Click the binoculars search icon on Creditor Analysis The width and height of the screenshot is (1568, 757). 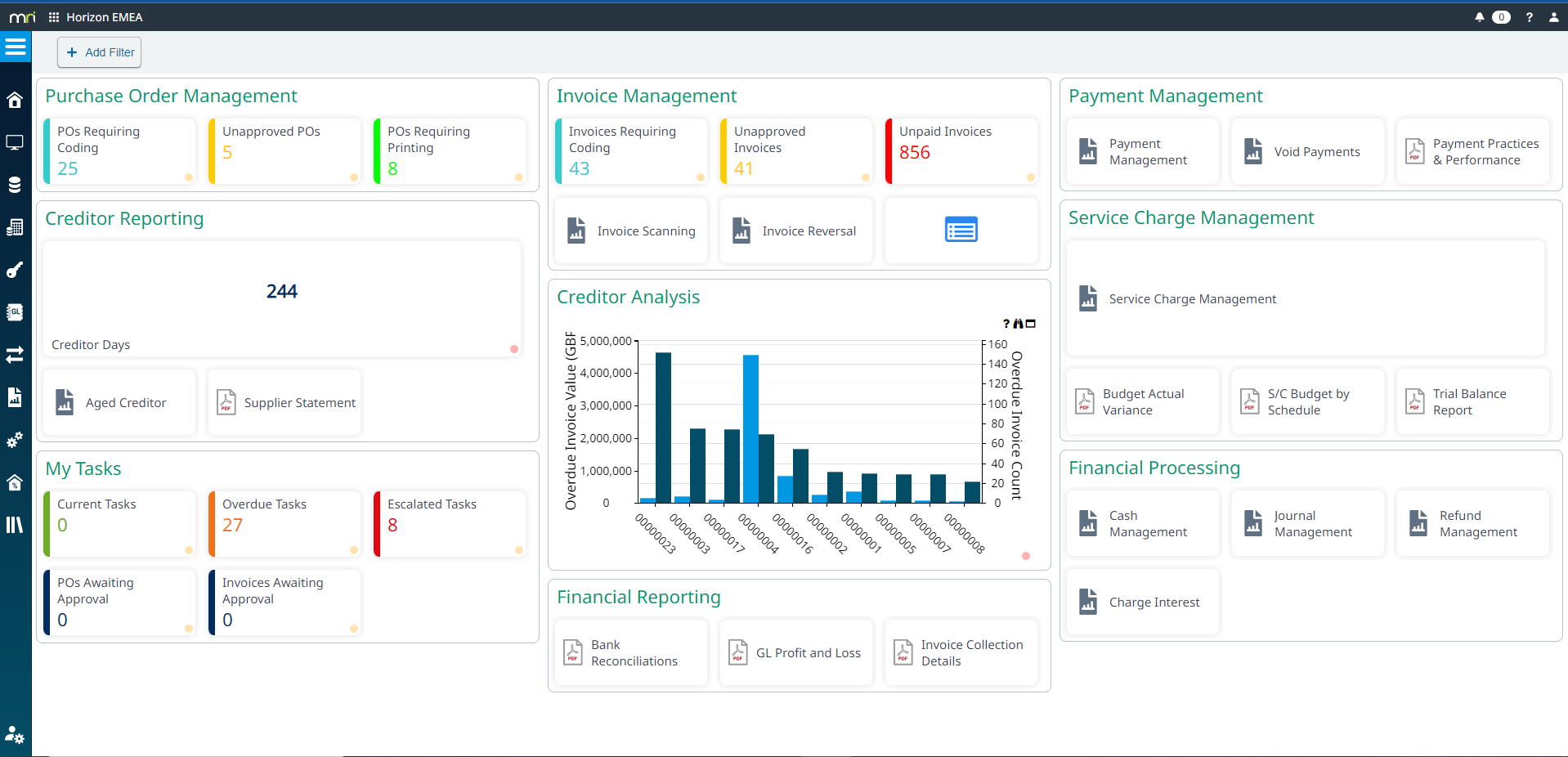coord(1018,324)
